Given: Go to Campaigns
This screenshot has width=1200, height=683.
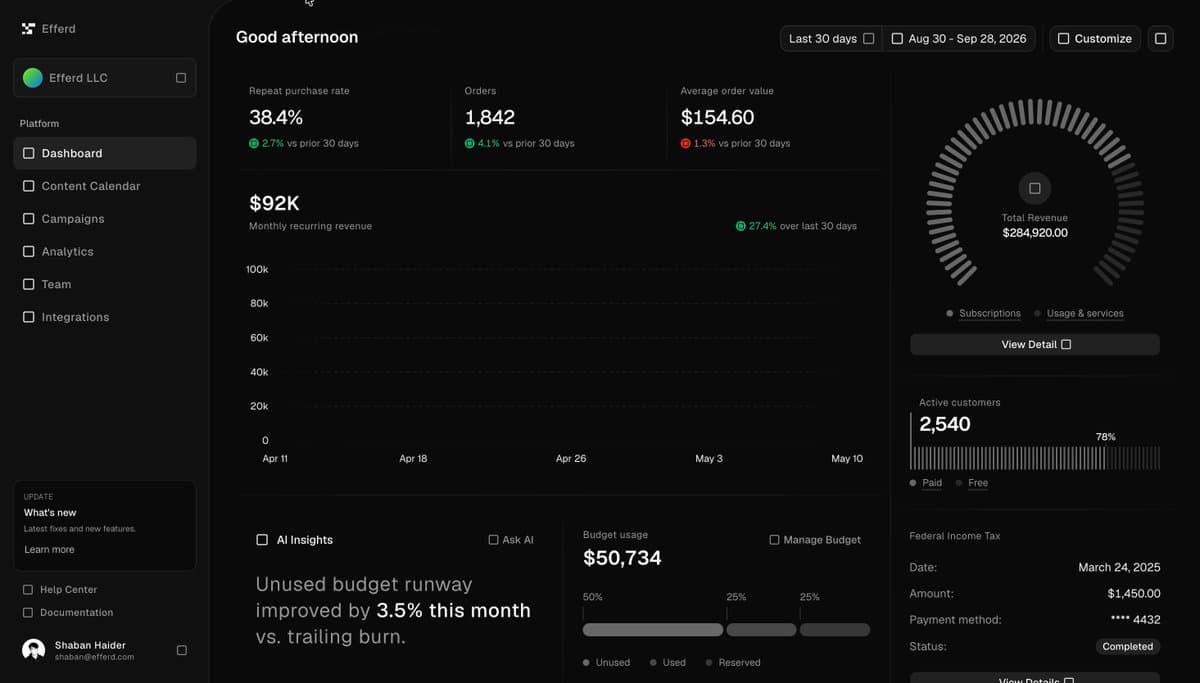Looking at the screenshot, I should coord(105,219).
